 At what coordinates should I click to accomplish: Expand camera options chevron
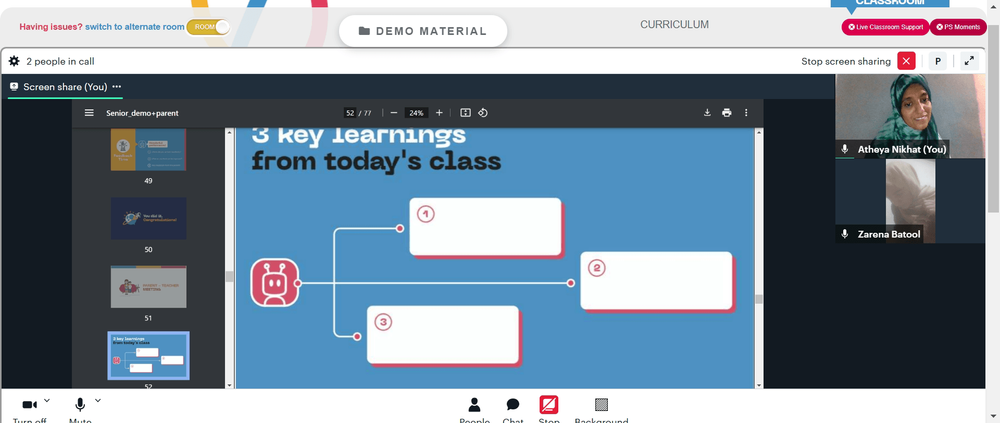(x=47, y=401)
